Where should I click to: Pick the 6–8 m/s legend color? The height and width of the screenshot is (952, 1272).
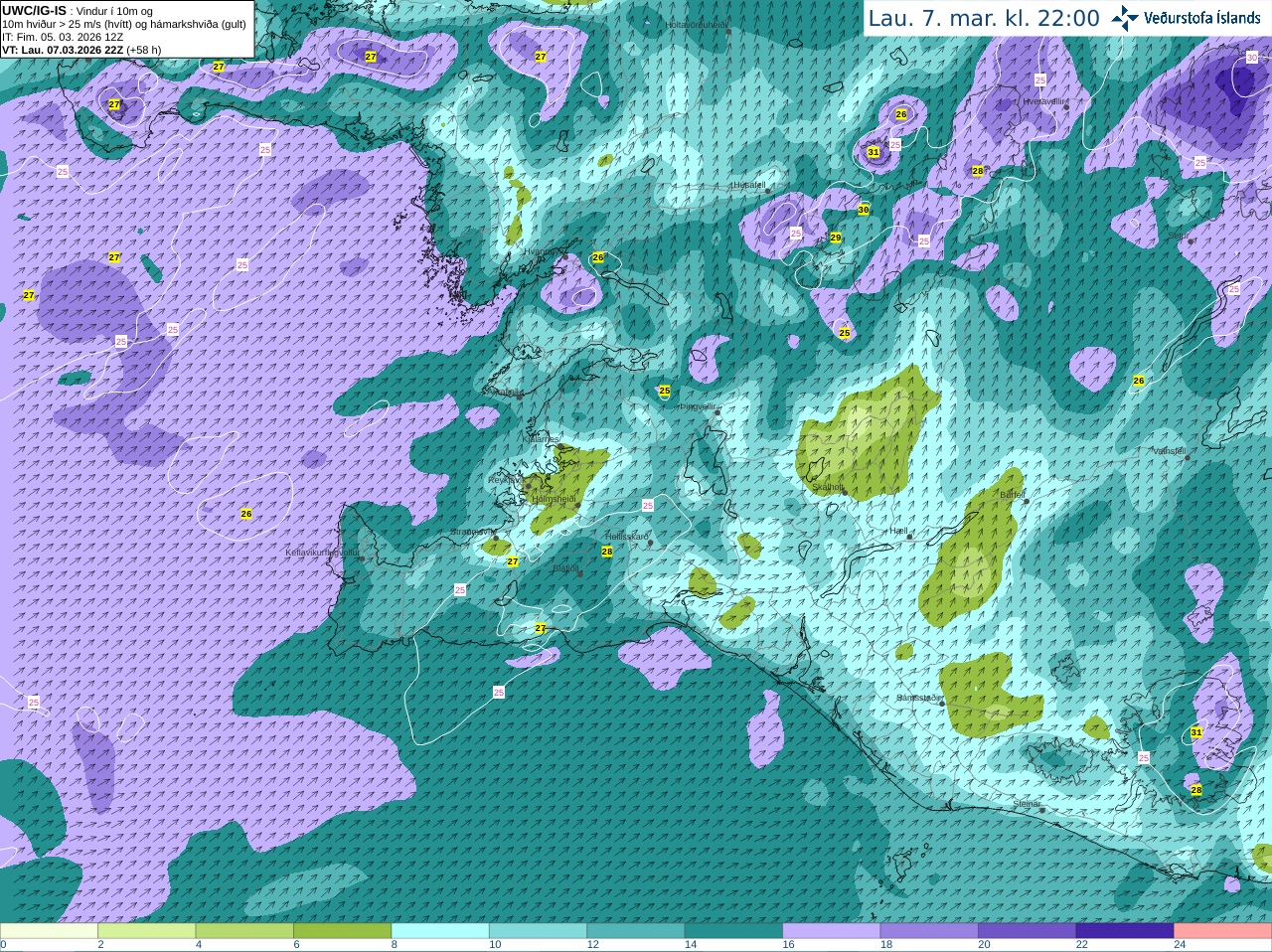[x=342, y=931]
